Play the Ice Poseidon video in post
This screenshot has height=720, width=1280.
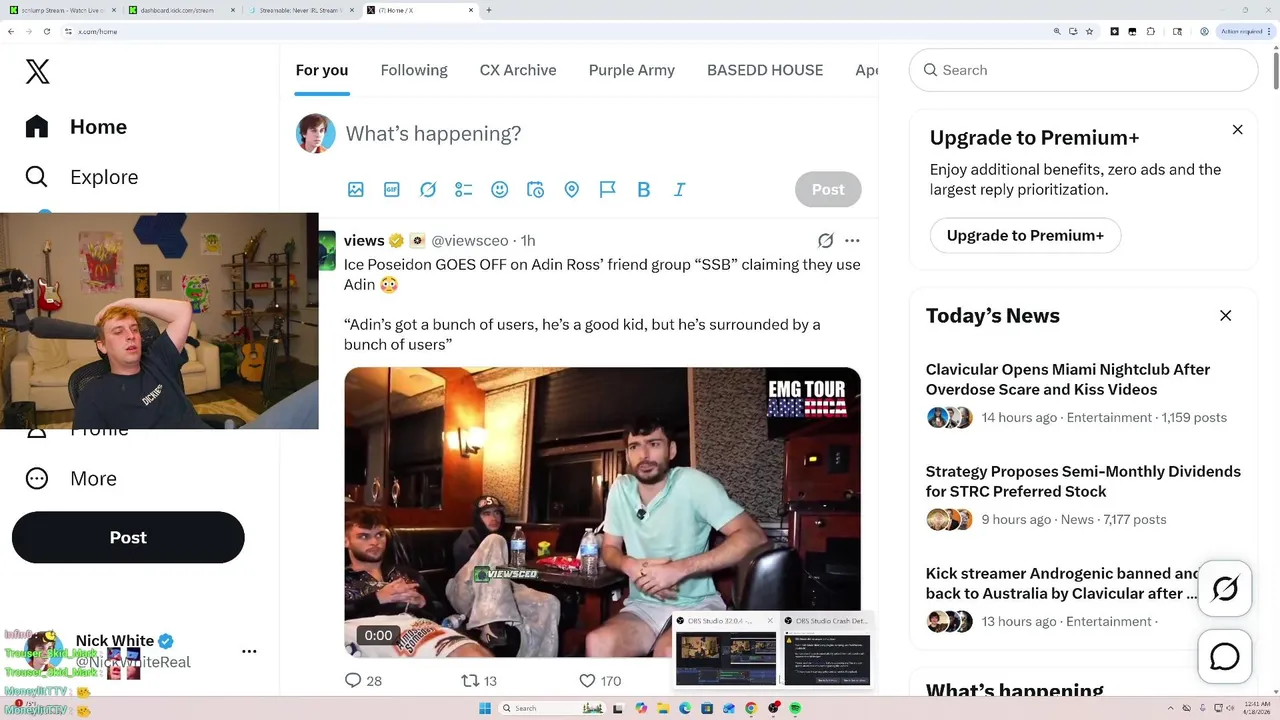(x=602, y=512)
